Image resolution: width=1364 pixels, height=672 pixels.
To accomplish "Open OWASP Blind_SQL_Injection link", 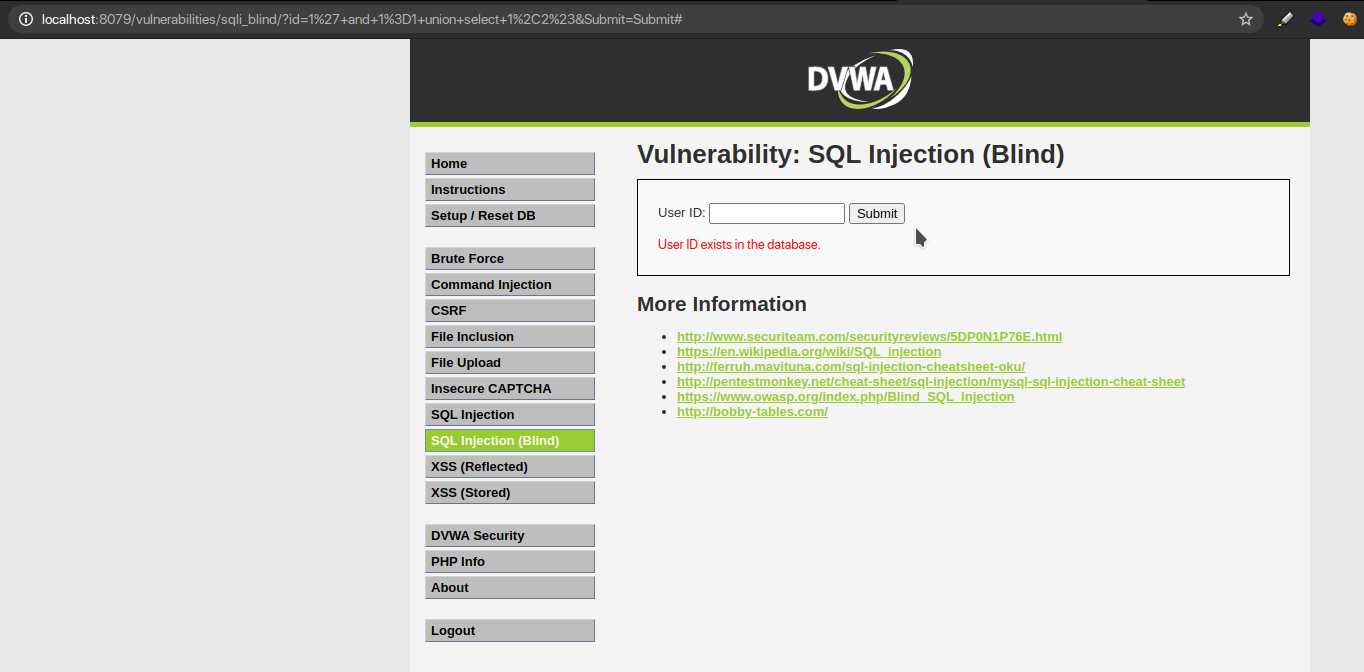I will pos(845,397).
